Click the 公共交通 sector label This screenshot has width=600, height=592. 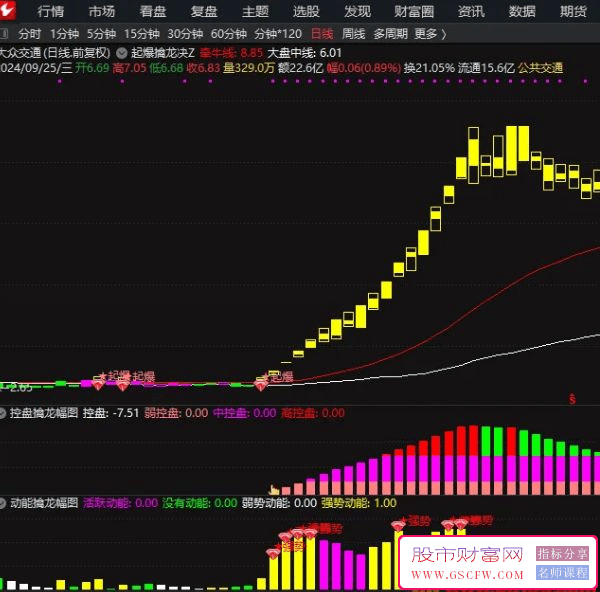pyautogui.click(x=540, y=68)
